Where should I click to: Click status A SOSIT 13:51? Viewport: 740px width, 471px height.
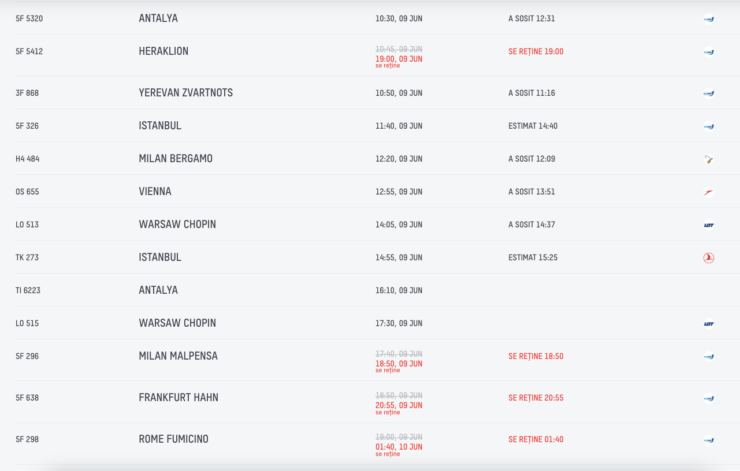[x=531, y=192]
